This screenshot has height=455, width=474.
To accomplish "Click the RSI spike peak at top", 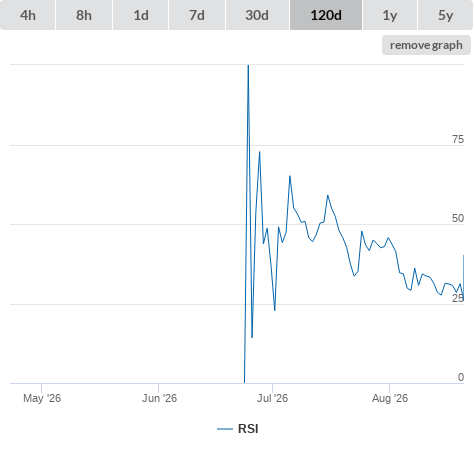I will coord(248,66).
